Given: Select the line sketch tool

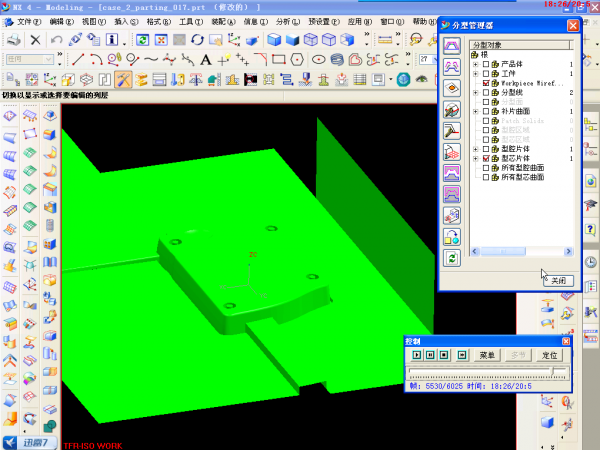Looking at the screenshot, I should [x=78, y=59].
